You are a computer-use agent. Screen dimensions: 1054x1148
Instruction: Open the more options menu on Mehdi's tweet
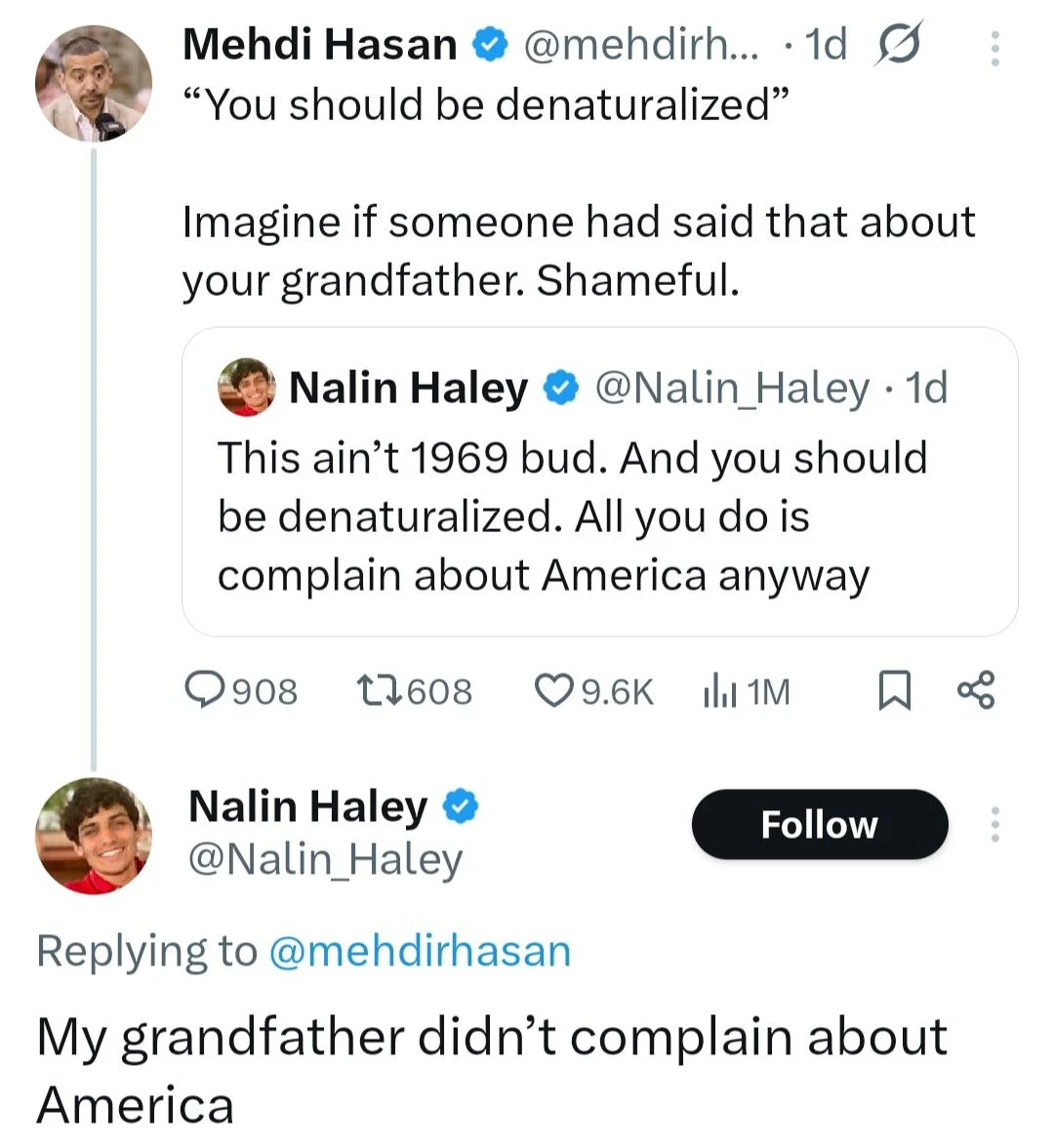coord(994,48)
